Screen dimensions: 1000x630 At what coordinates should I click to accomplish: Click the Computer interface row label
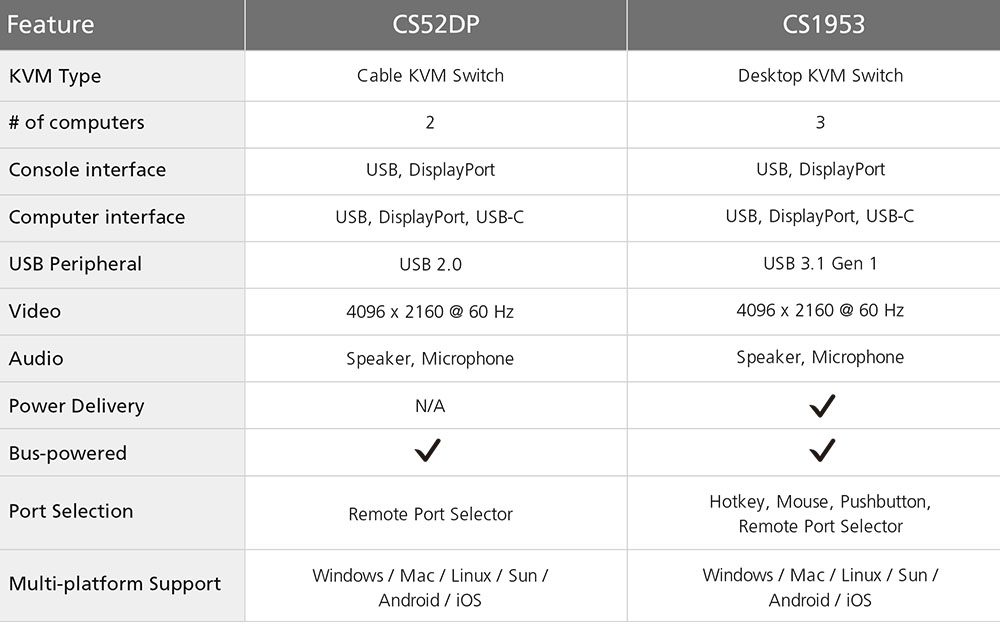(97, 217)
